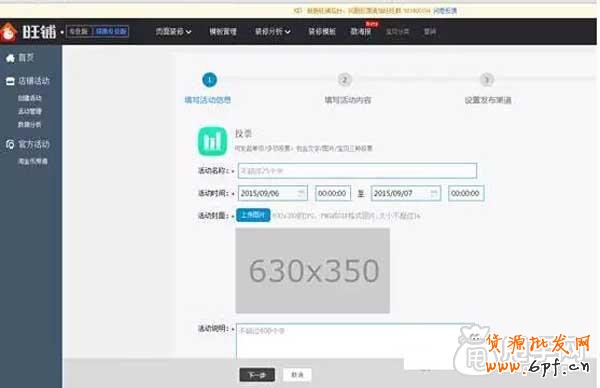Switch to the 专业版 version tab
This screenshot has height=388, width=600.
coord(79,31)
